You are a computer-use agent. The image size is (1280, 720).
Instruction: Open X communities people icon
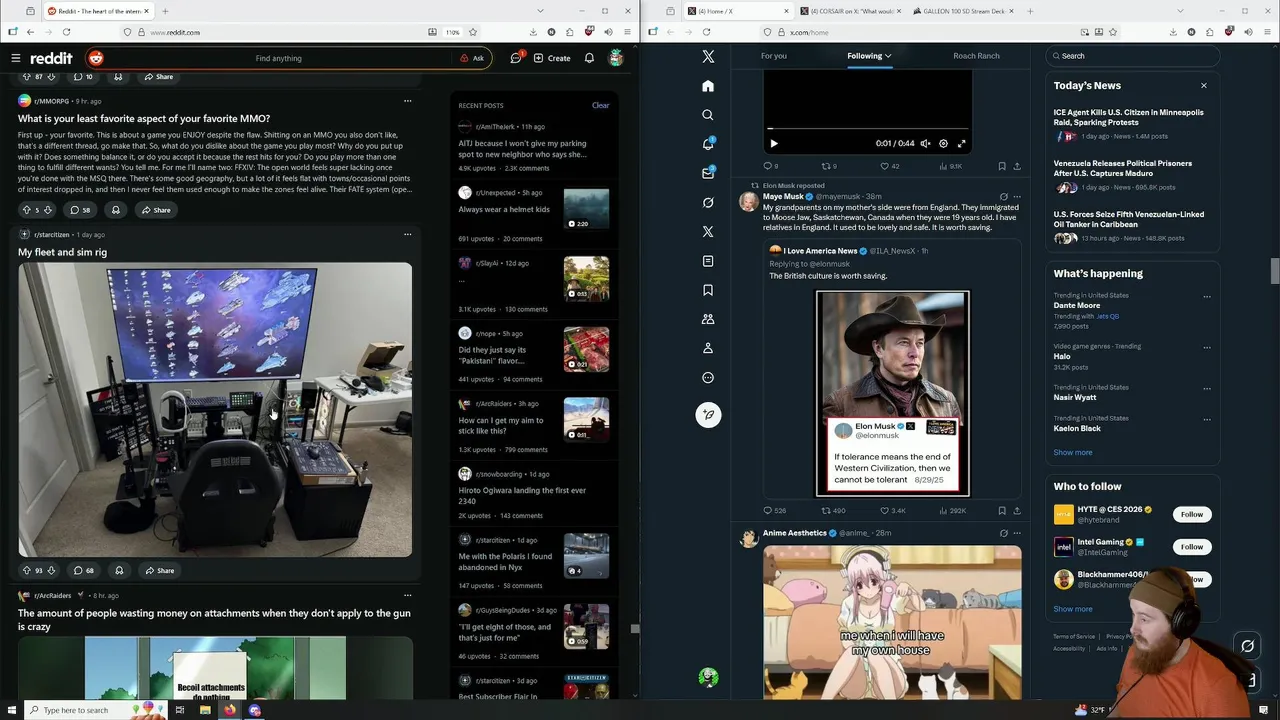coord(708,319)
